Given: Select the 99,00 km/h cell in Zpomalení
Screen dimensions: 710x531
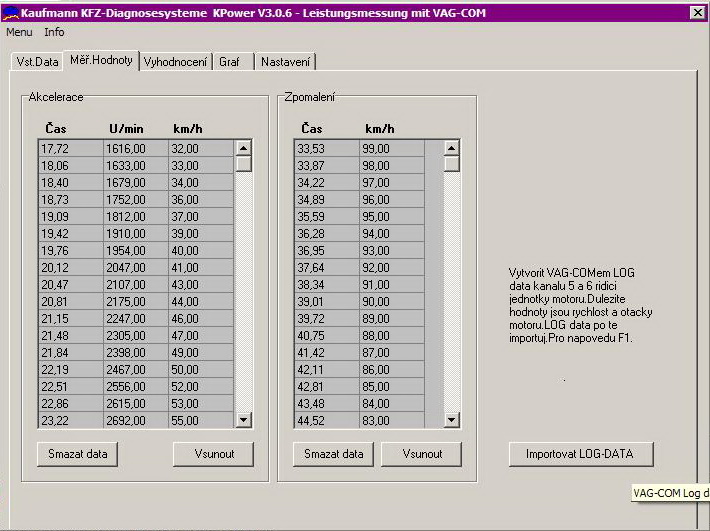Looking at the screenshot, I should point(391,149).
